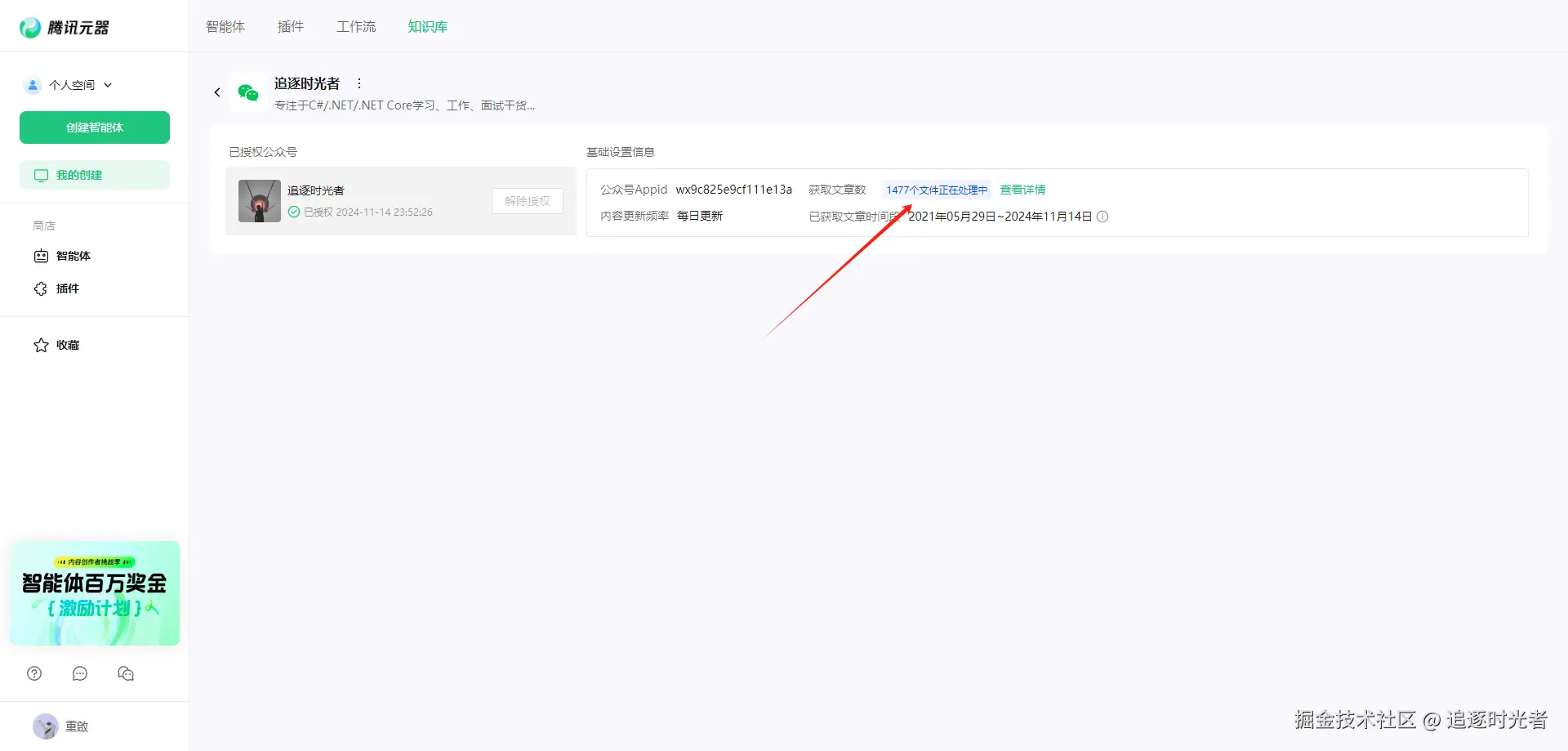Select the 知识库 top tab

pos(428,27)
